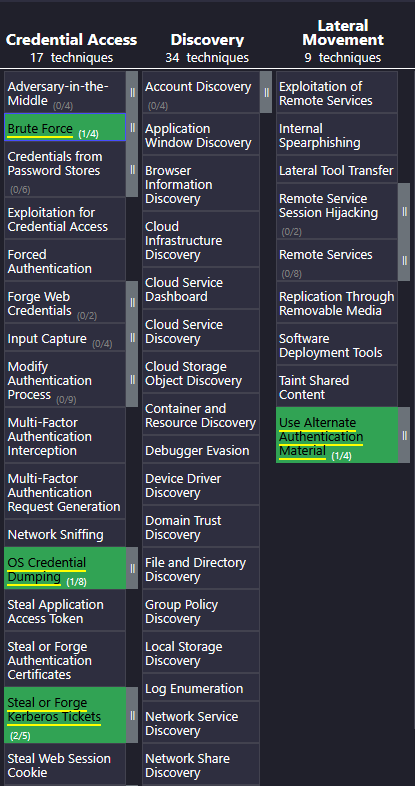Select Cloud Infrastructure Discovery technique
415x786 pixels.
click(x=201, y=239)
